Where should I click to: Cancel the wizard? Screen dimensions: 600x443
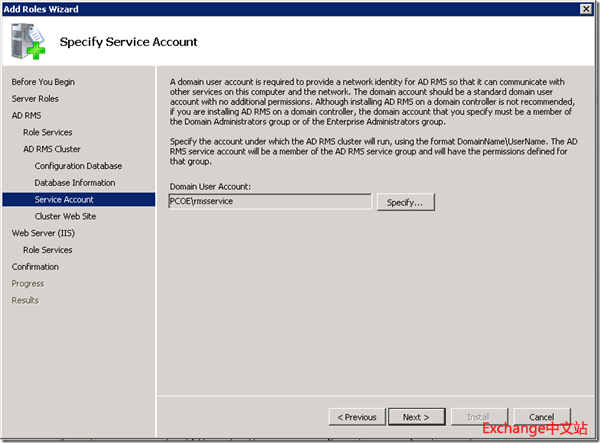click(541, 417)
